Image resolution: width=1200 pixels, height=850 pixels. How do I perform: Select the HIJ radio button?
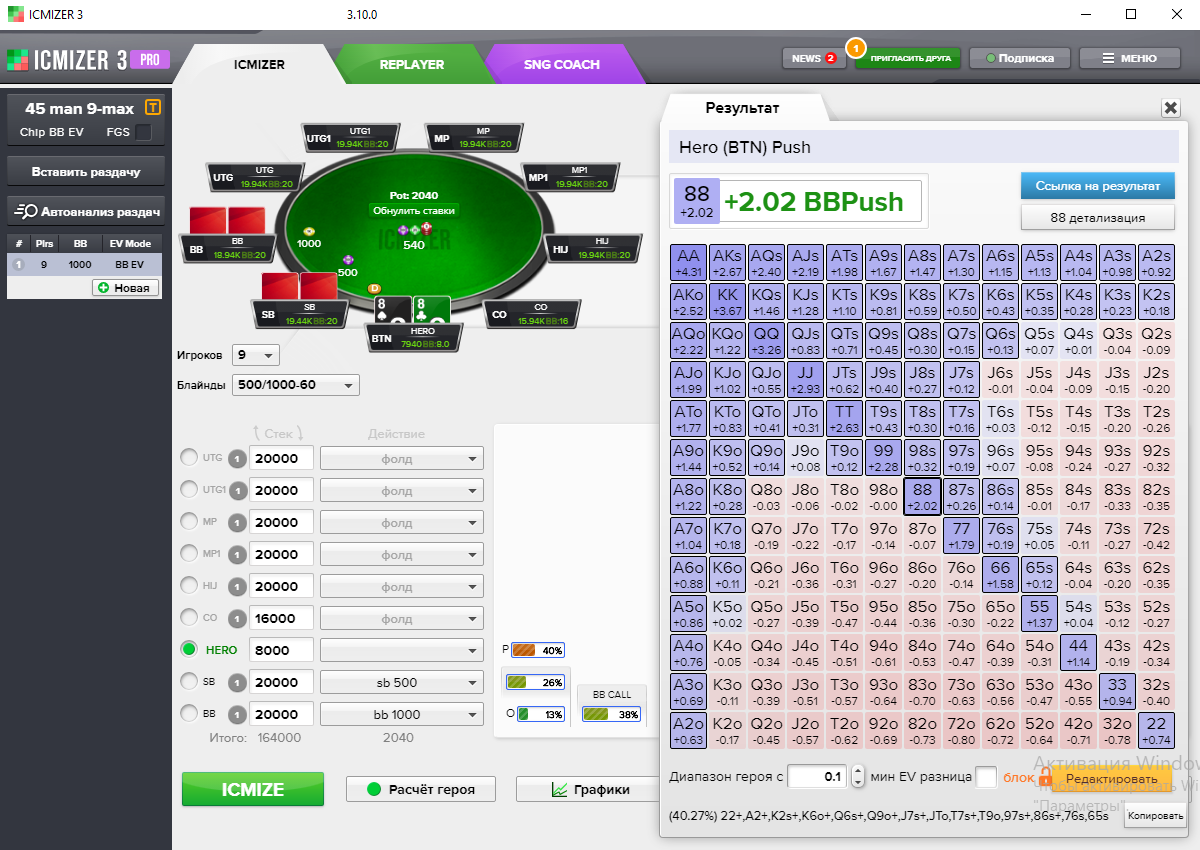(189, 585)
